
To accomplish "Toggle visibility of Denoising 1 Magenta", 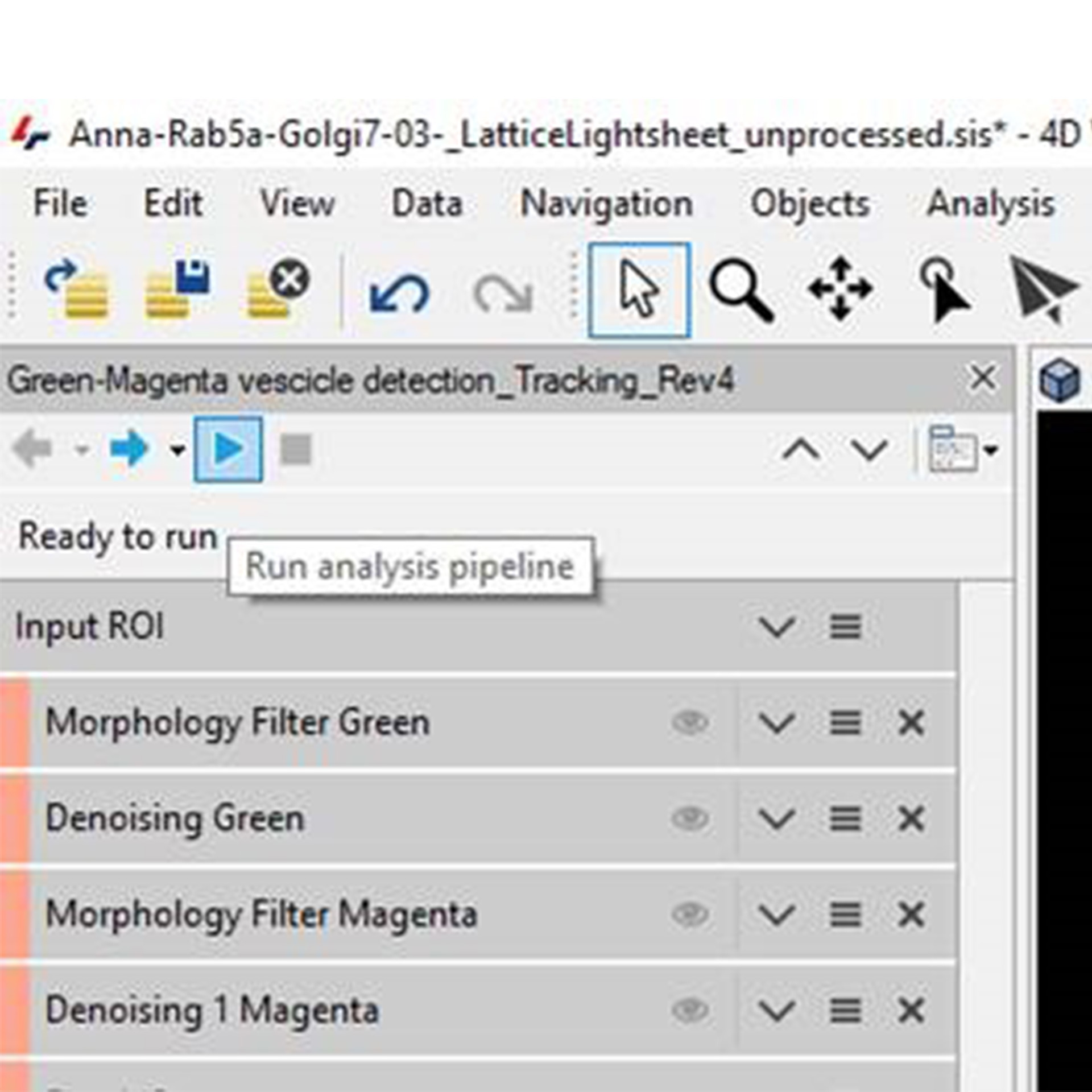I will (690, 1011).
